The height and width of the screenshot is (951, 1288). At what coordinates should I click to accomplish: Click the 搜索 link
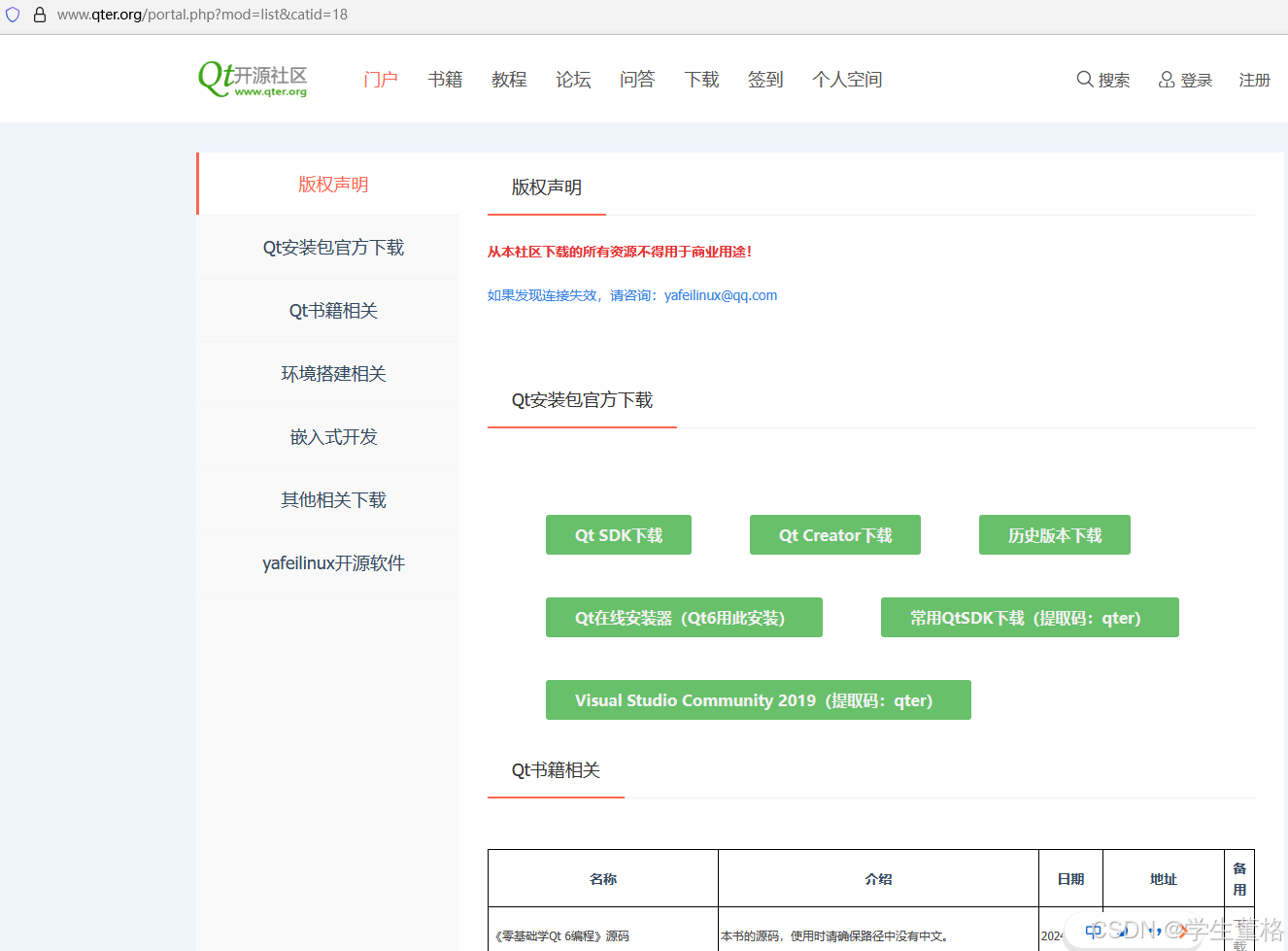(x=1113, y=80)
